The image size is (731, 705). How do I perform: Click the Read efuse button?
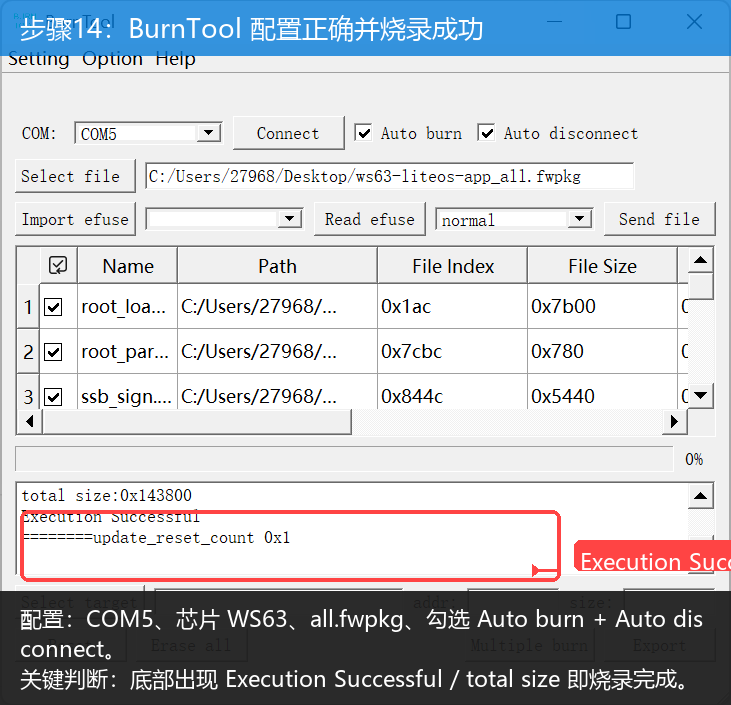click(x=370, y=219)
